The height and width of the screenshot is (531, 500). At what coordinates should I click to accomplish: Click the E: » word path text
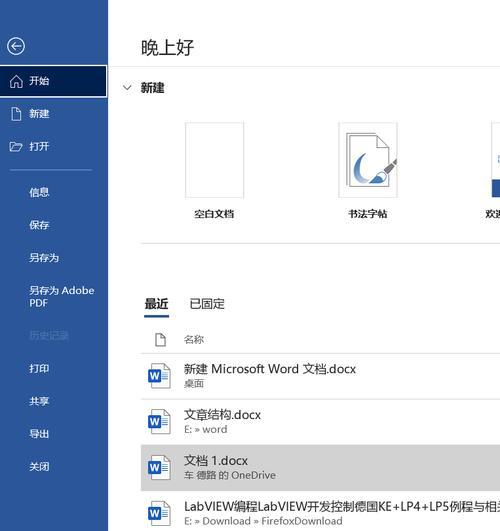pyautogui.click(x=206, y=429)
